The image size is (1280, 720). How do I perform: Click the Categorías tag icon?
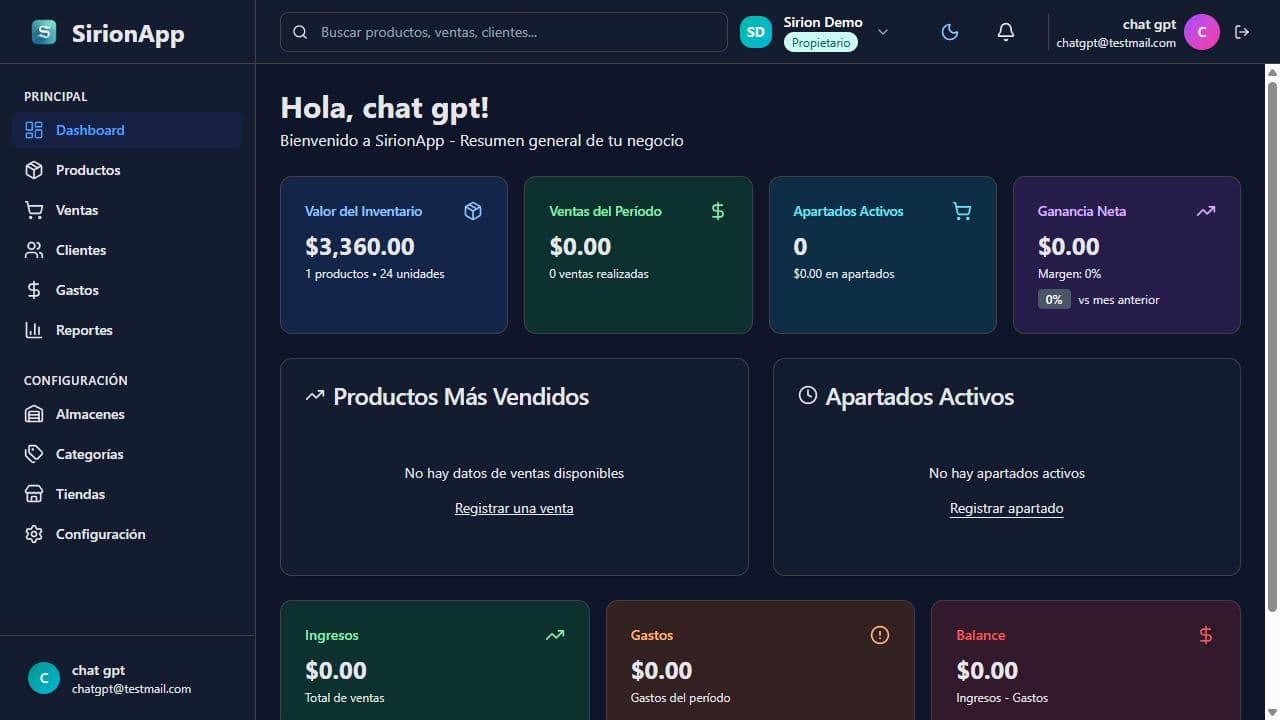tap(34, 454)
